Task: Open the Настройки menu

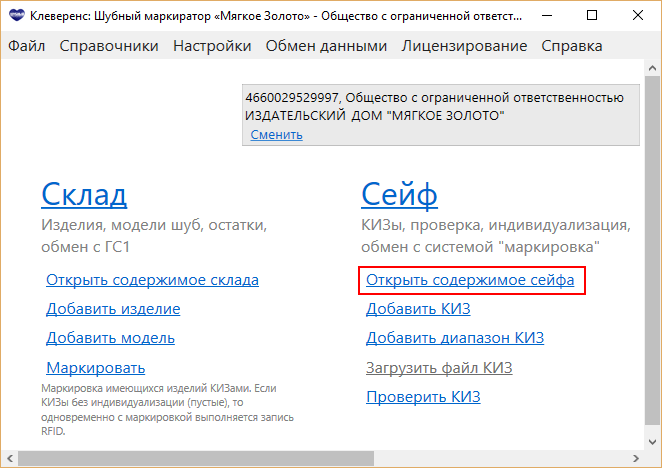Action: 212,46
